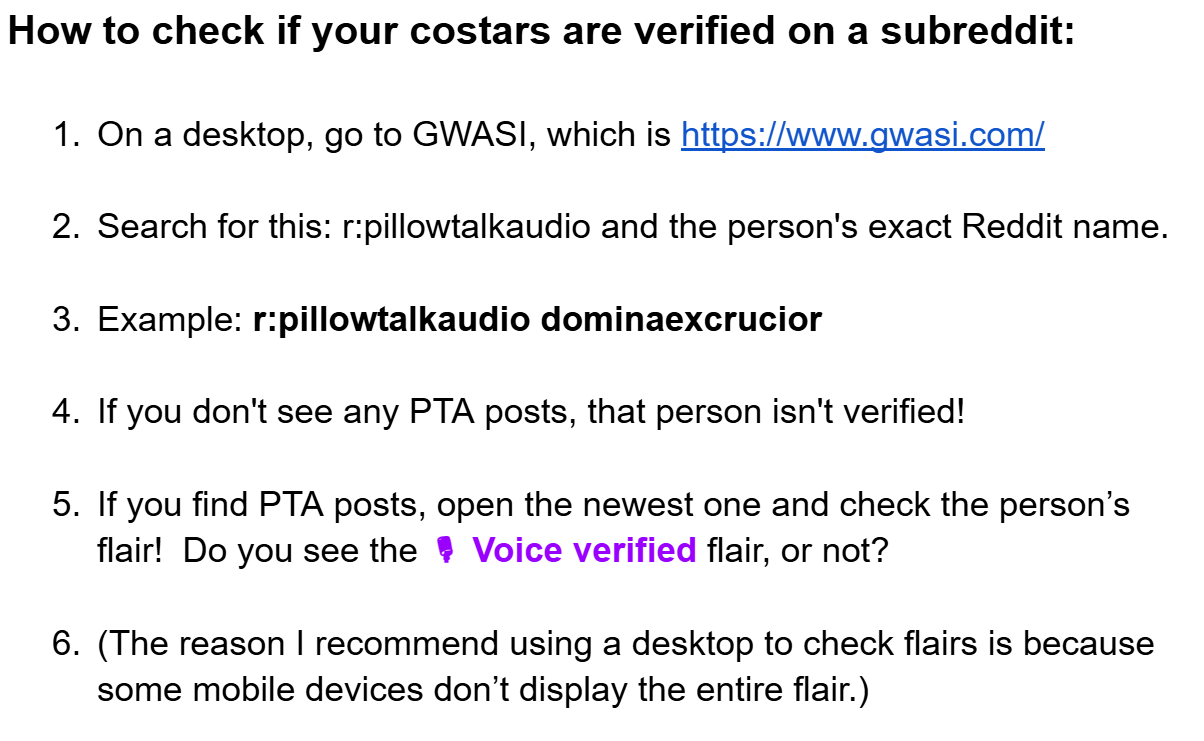Screen dimensions: 1204x741
Task: Click the bold word "dominaexcrucior"
Action: [681, 320]
